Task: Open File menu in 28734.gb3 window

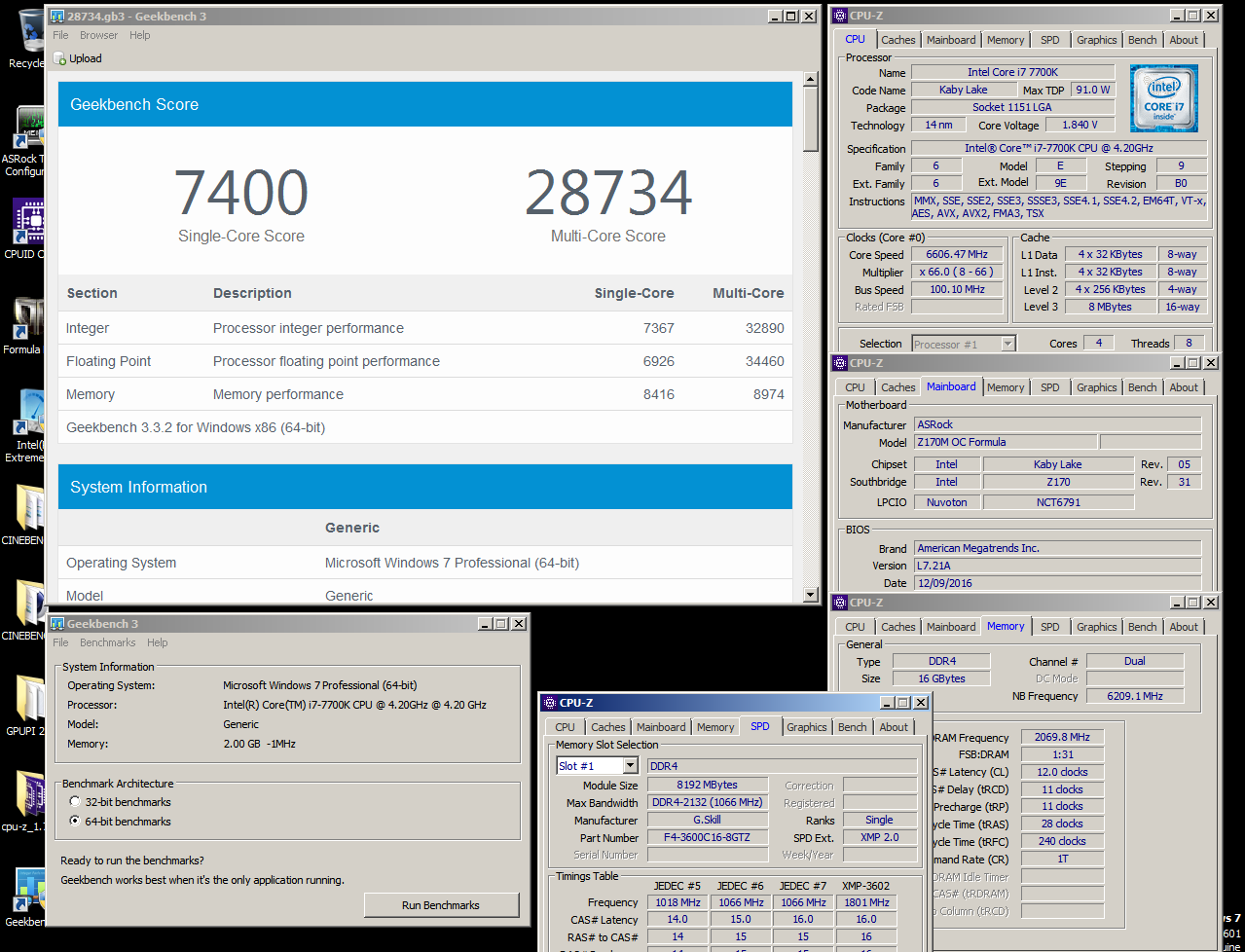Action: click(x=60, y=35)
